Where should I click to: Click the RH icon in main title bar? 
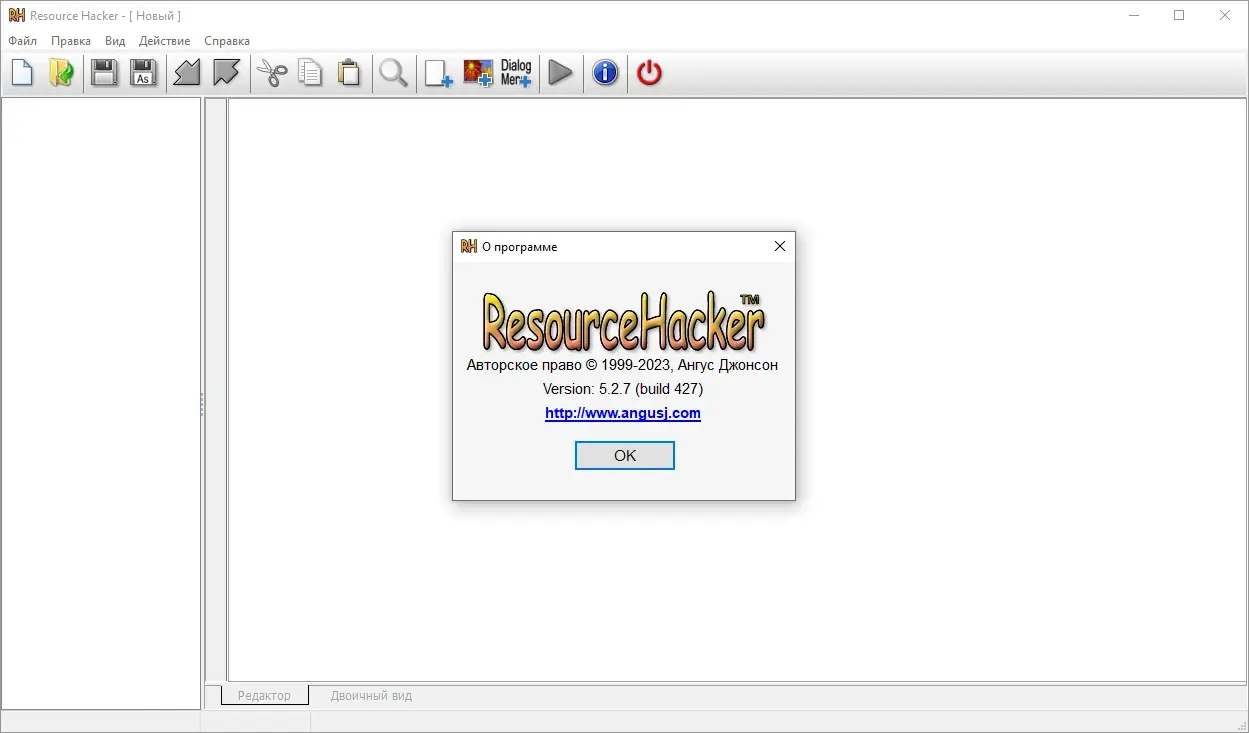pyautogui.click(x=16, y=15)
